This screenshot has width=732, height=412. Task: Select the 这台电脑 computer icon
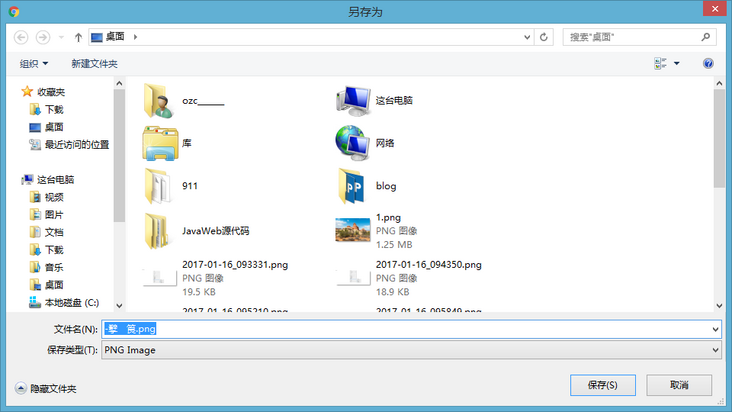(353, 101)
